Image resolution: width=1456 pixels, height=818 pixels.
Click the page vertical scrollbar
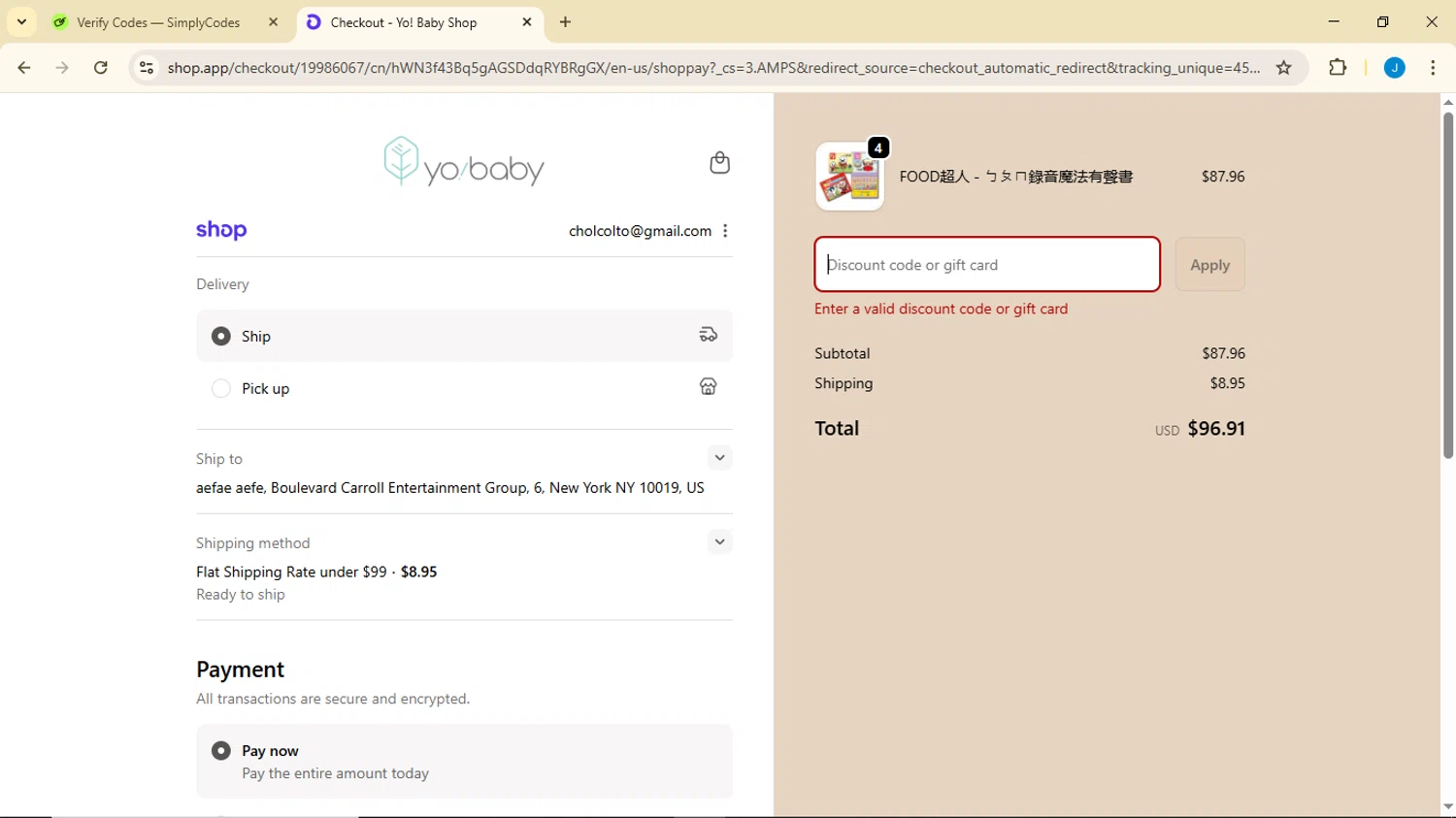[1447, 284]
